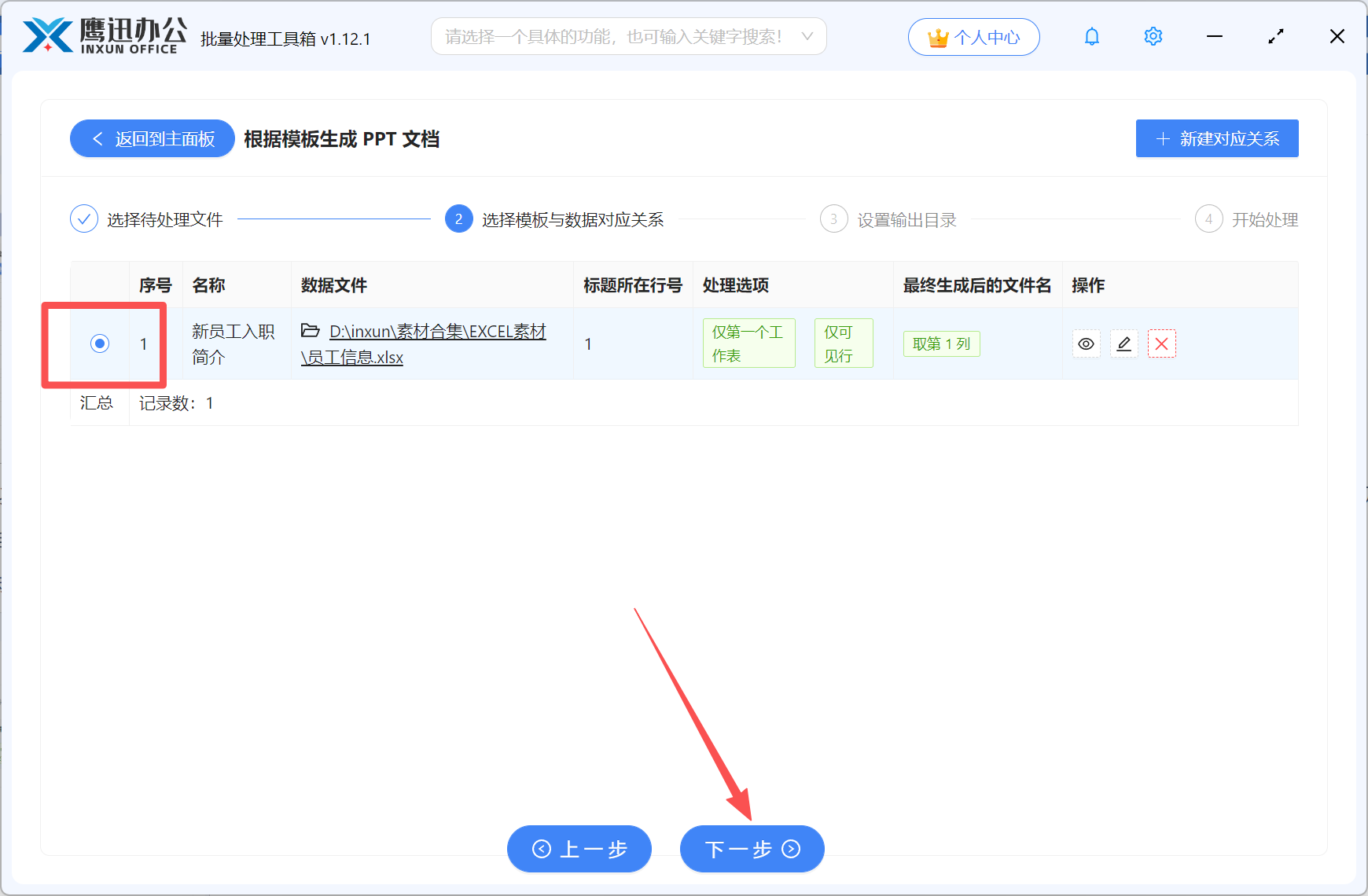Preview the record using the eye icon
Screen dimensions: 1368x896
pos(1086,343)
